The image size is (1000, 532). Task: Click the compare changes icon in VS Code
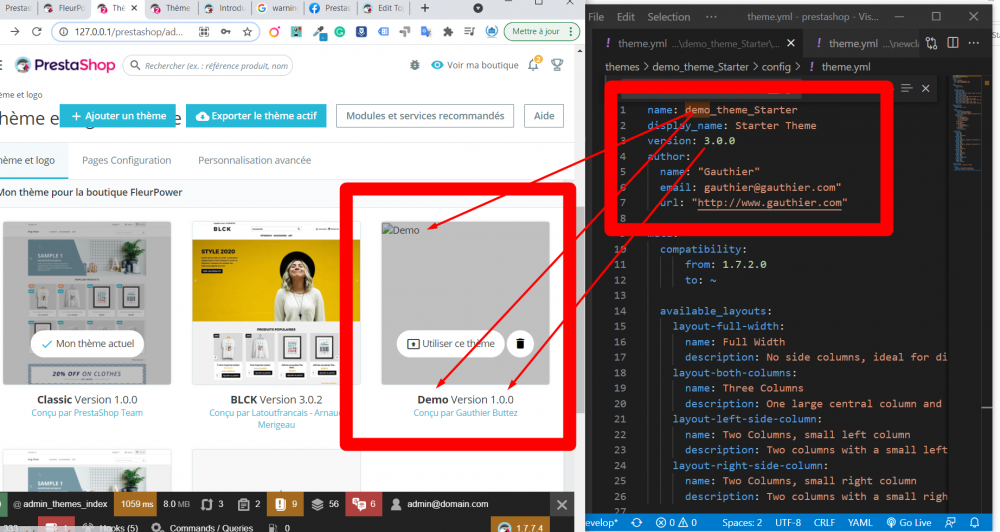click(x=932, y=43)
